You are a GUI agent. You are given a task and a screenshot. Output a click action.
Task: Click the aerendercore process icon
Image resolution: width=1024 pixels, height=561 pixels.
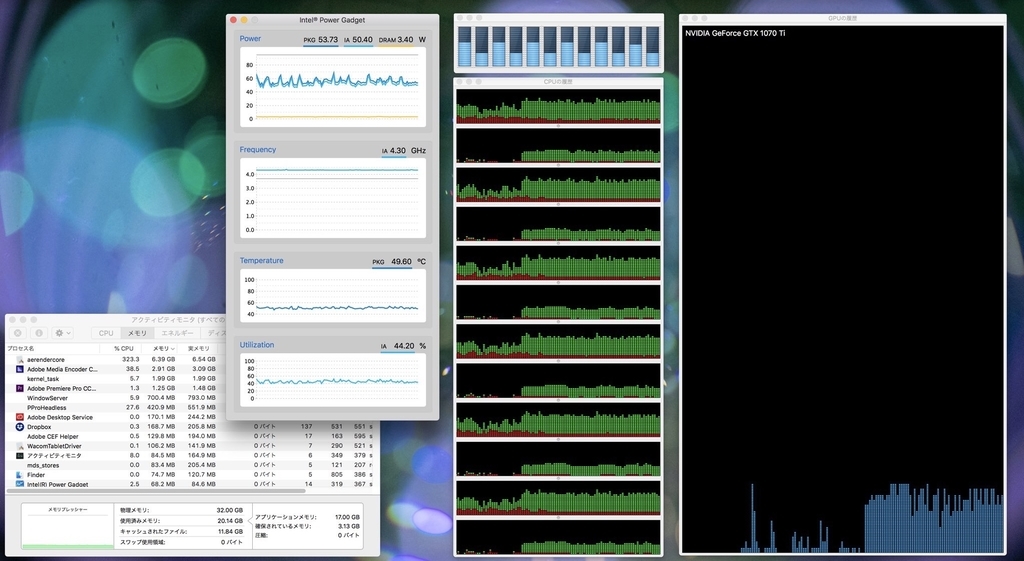click(20, 360)
